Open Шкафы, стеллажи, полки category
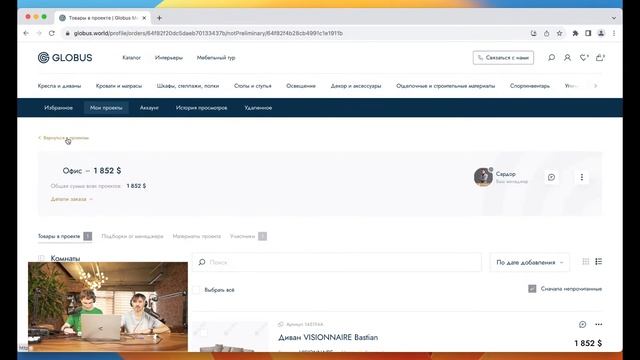640x360 pixels. click(188, 86)
